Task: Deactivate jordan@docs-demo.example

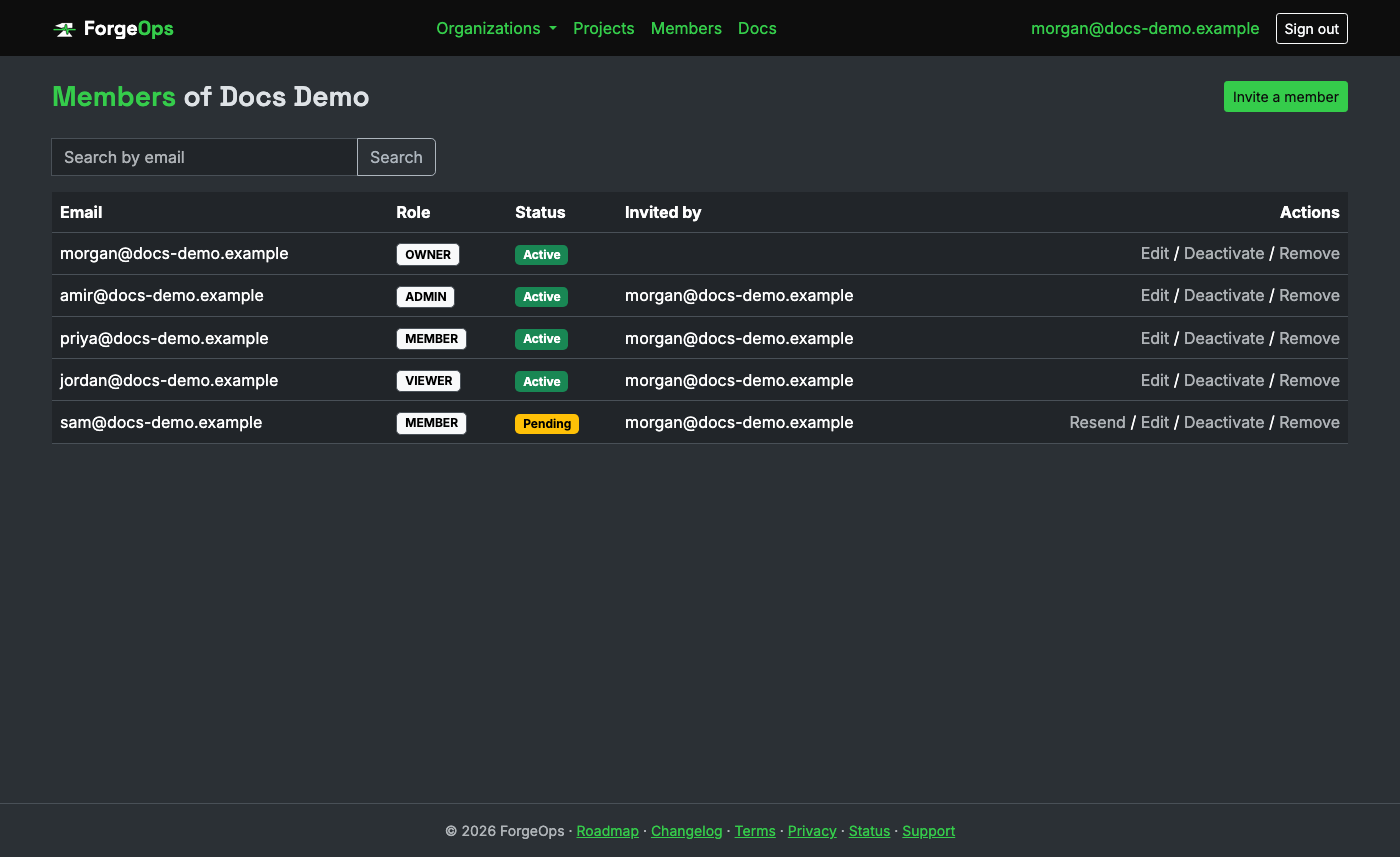Action: pyautogui.click(x=1224, y=380)
